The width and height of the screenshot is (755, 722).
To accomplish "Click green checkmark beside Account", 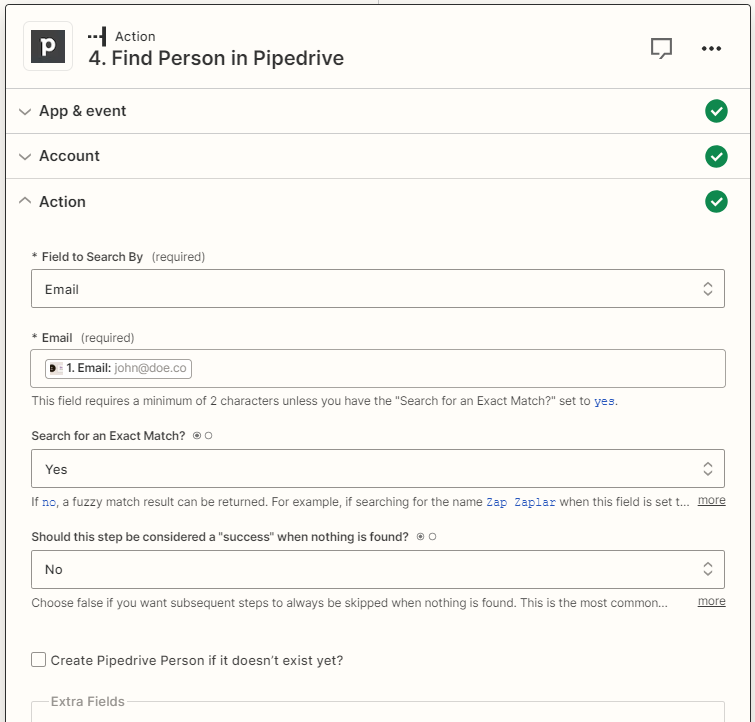I will (x=716, y=156).
